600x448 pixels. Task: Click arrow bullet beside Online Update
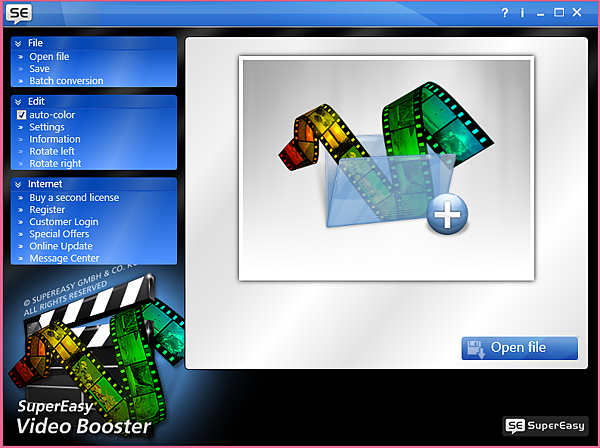coord(21,247)
